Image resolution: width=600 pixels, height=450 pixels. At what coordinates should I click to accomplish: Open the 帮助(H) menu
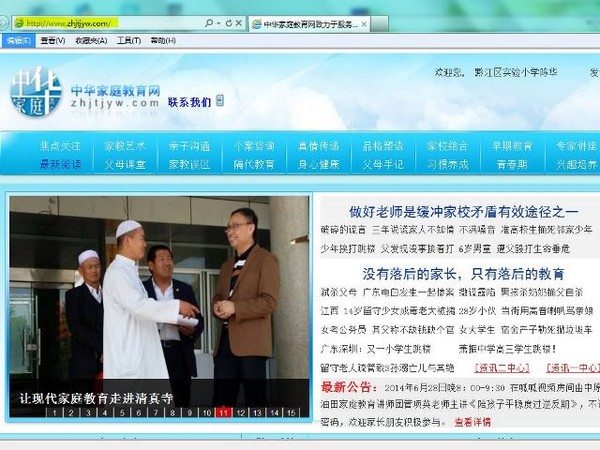point(162,41)
